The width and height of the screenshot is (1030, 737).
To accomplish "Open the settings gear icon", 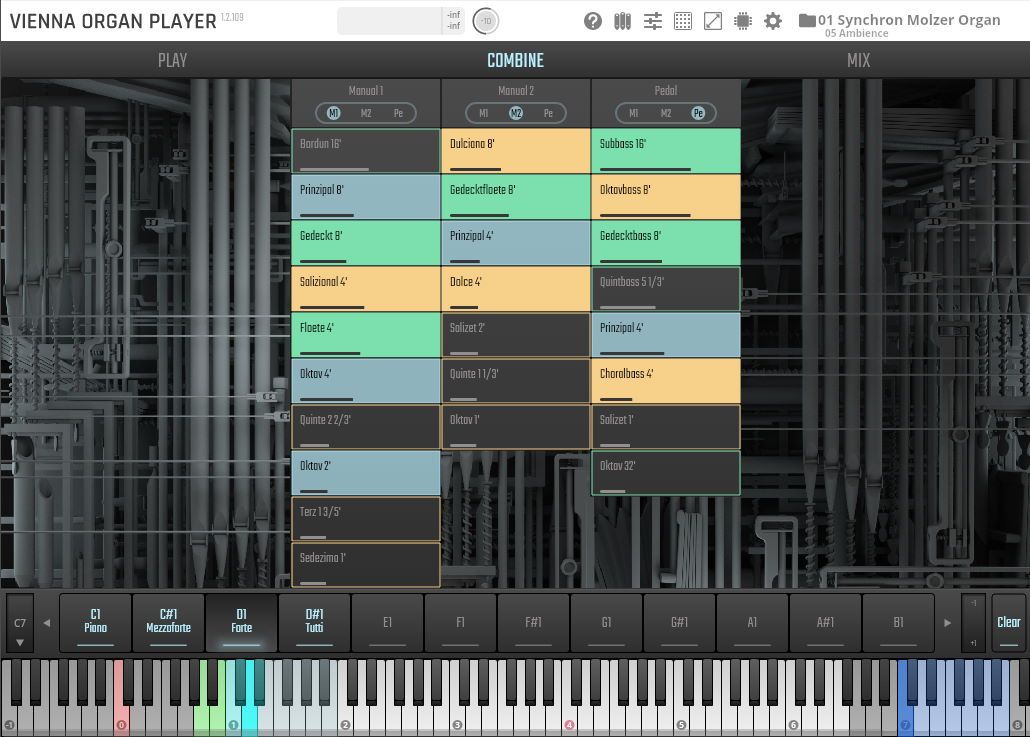I will click(x=773, y=21).
